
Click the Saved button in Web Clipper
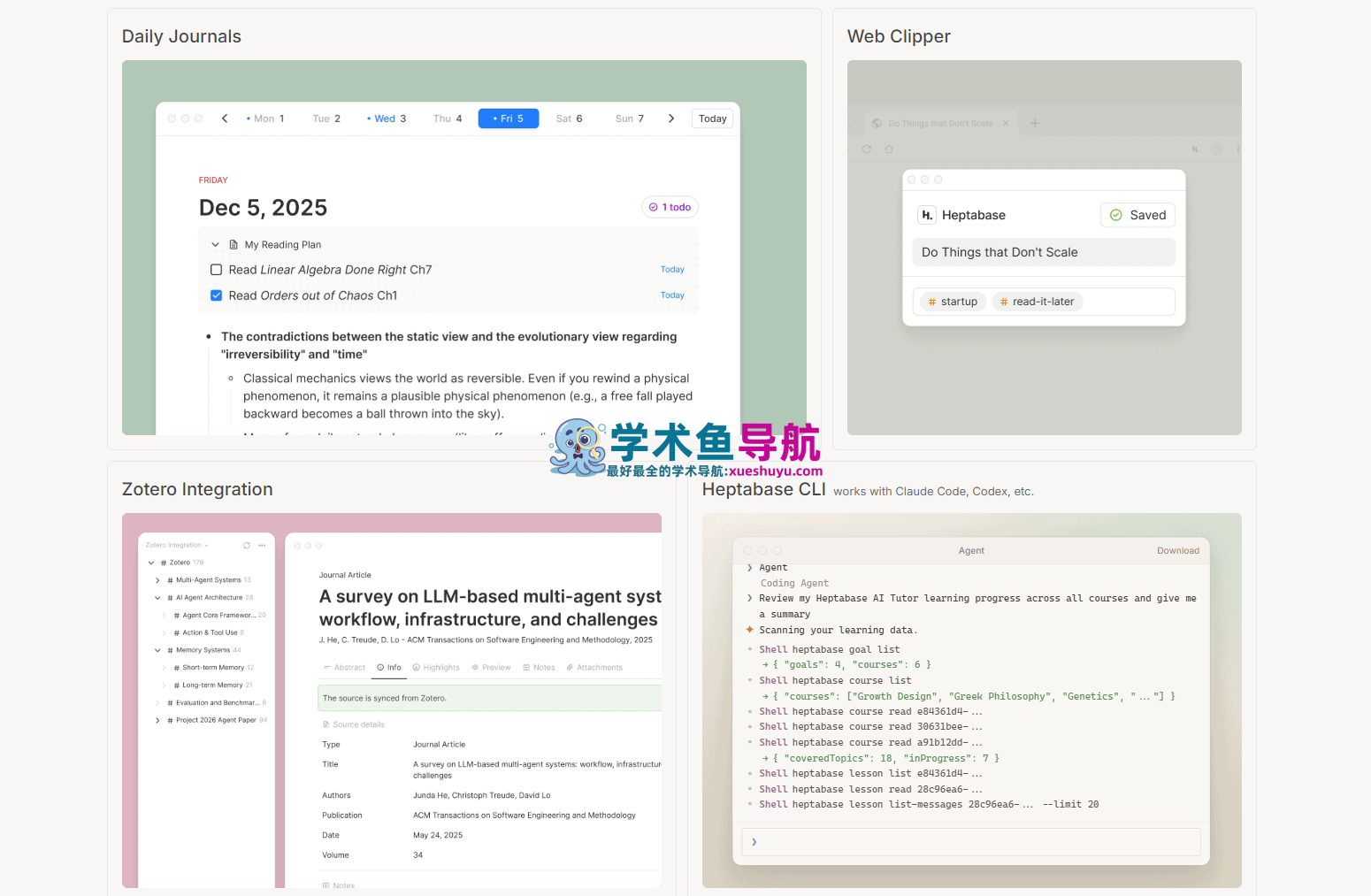[1137, 215]
